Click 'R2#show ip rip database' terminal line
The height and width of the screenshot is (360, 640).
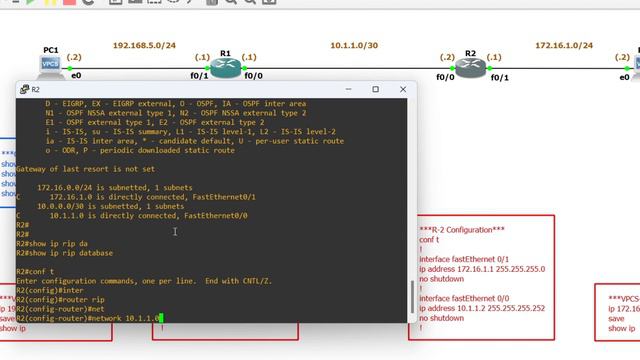coord(64,253)
